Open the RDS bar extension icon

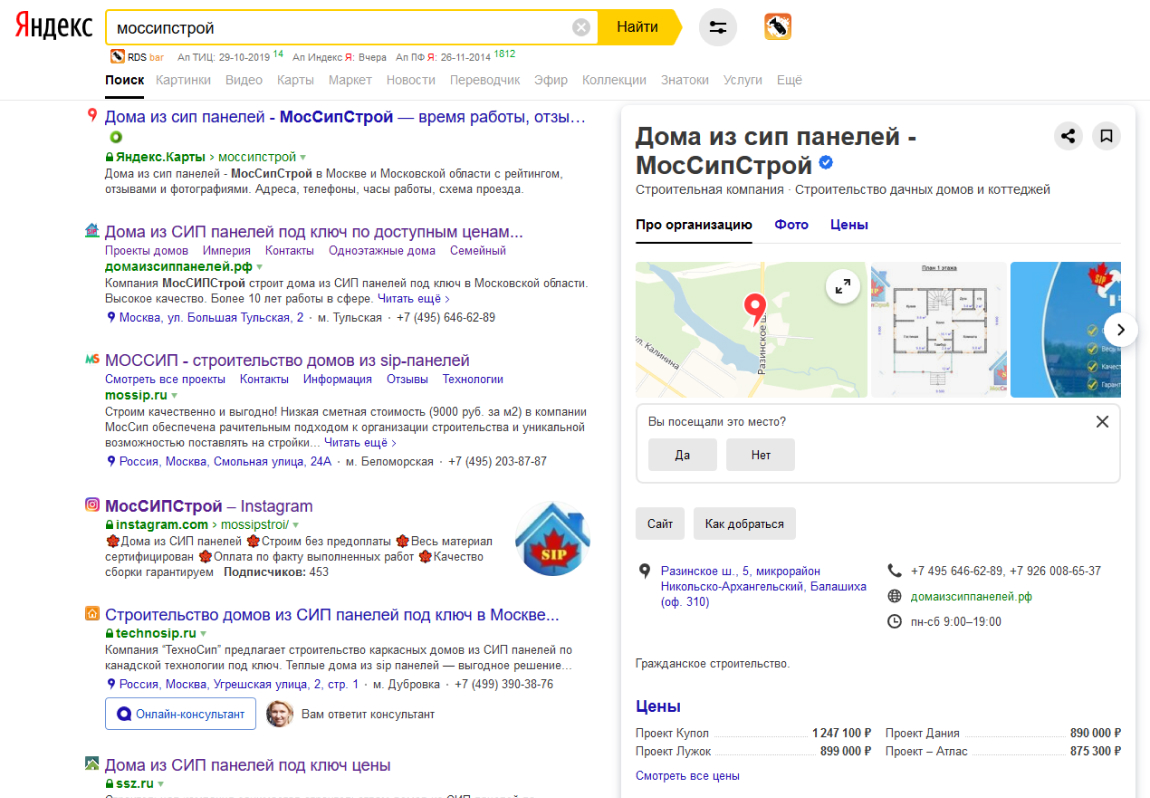pos(777,27)
